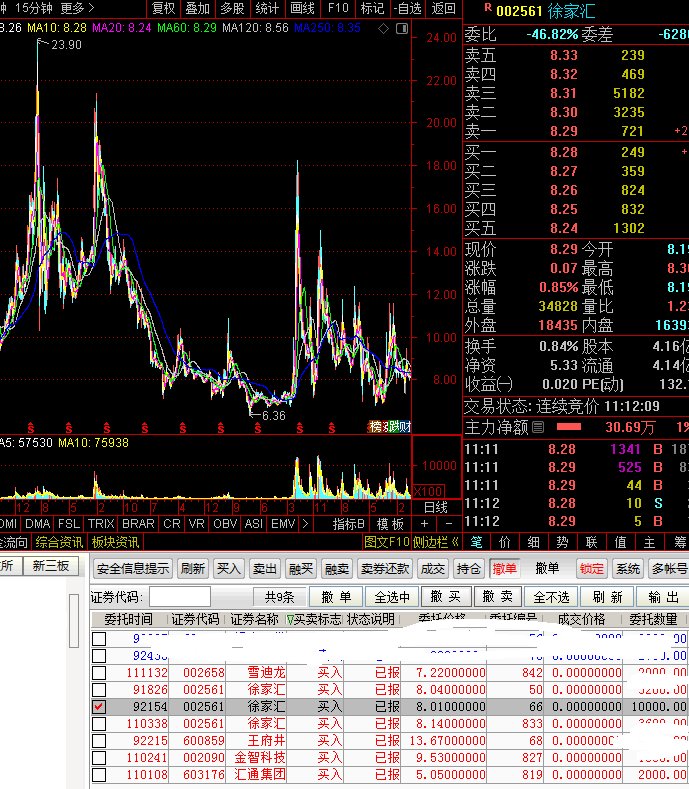The image size is (689, 789).
Task: Click the 榜涨跌财 badge icons on chart
Action: [390, 427]
